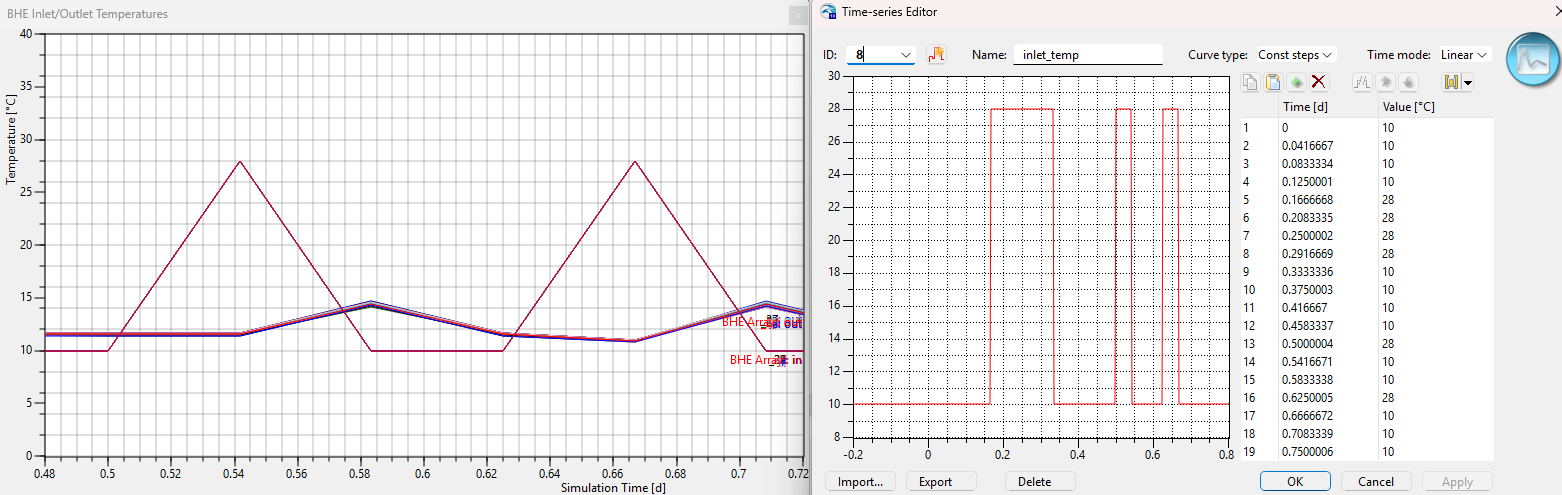This screenshot has width=1562, height=495.
Task: Click the Cancel button
Action: 1376,481
